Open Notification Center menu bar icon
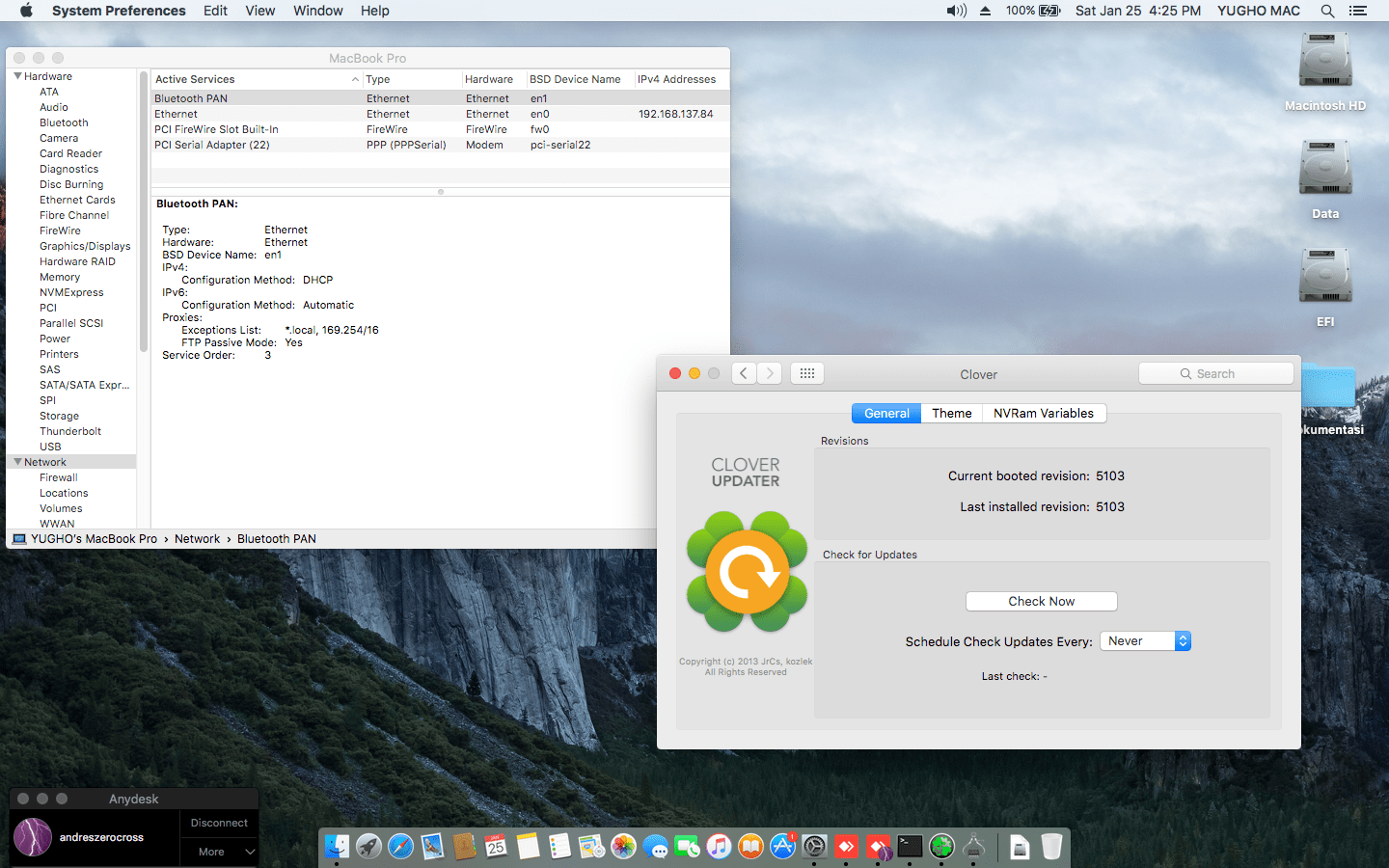Viewport: 1389px width, 868px height. pyautogui.click(x=1358, y=11)
